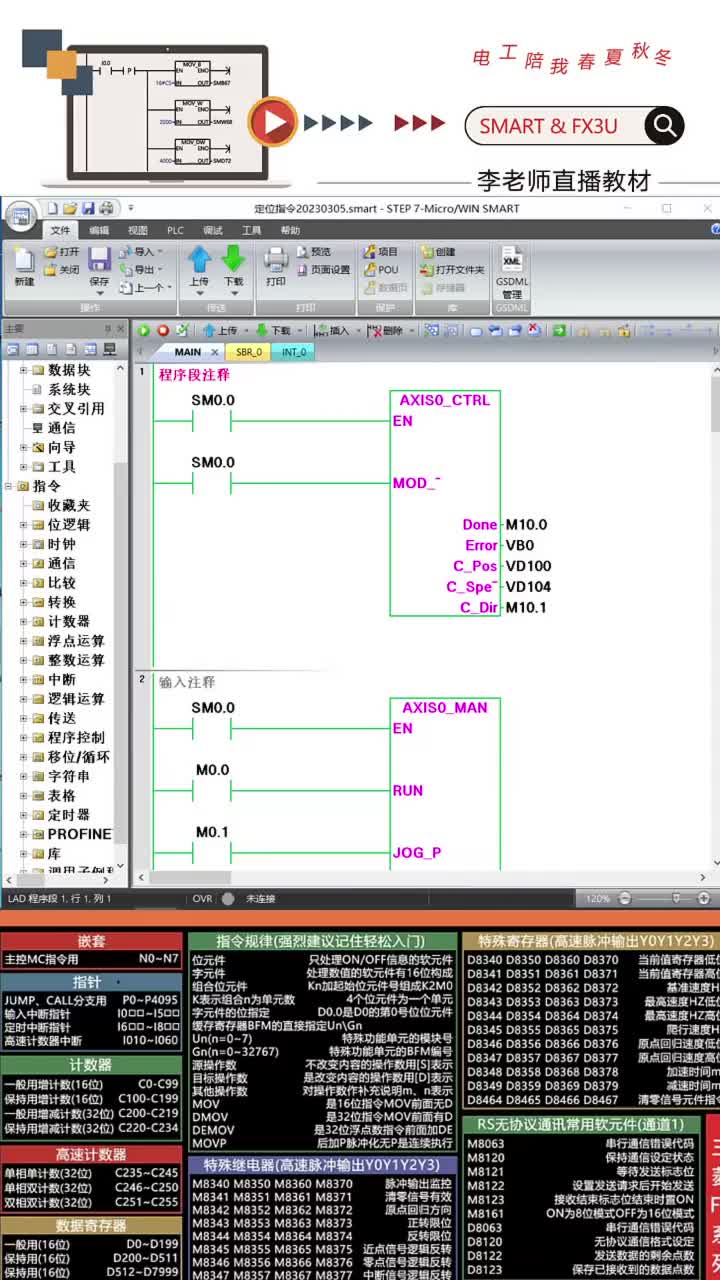Expand the Cross Reference node (交叉引用)
Image resolution: width=720 pixels, height=1280 pixels.
click(24, 409)
